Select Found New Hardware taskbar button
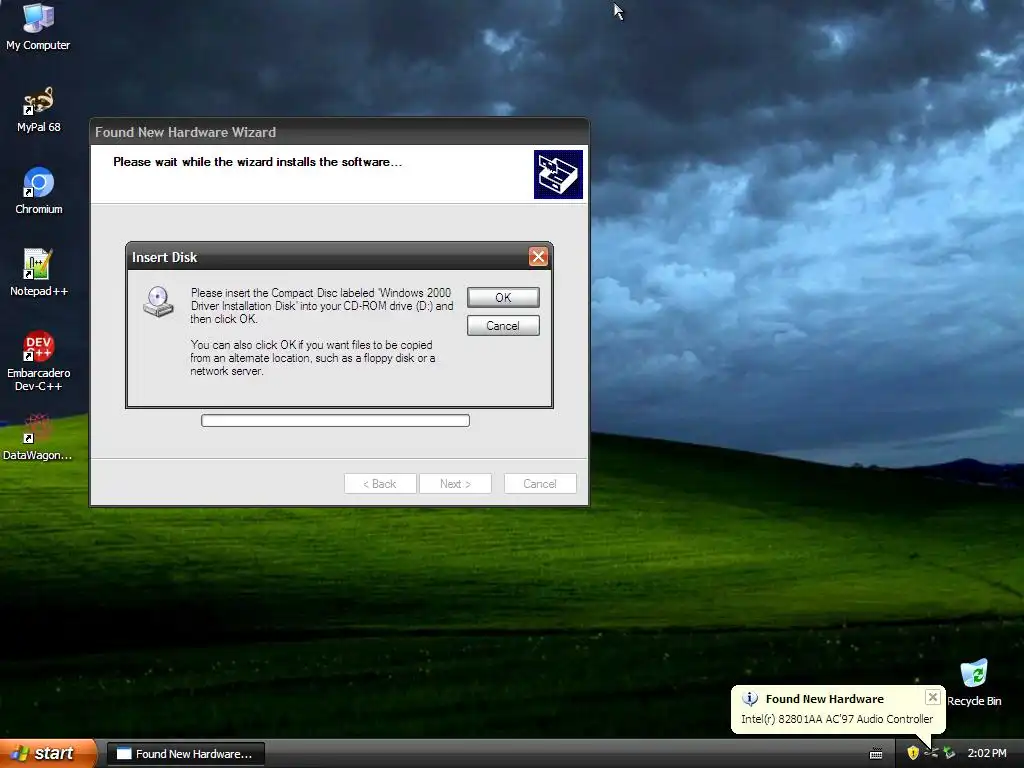This screenshot has width=1024, height=768. pyautogui.click(x=185, y=754)
